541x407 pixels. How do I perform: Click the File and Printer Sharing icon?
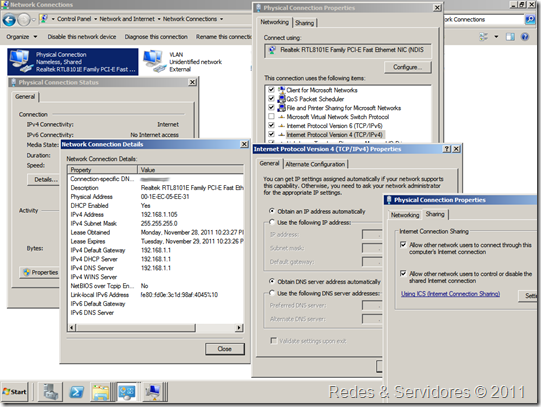click(x=282, y=108)
